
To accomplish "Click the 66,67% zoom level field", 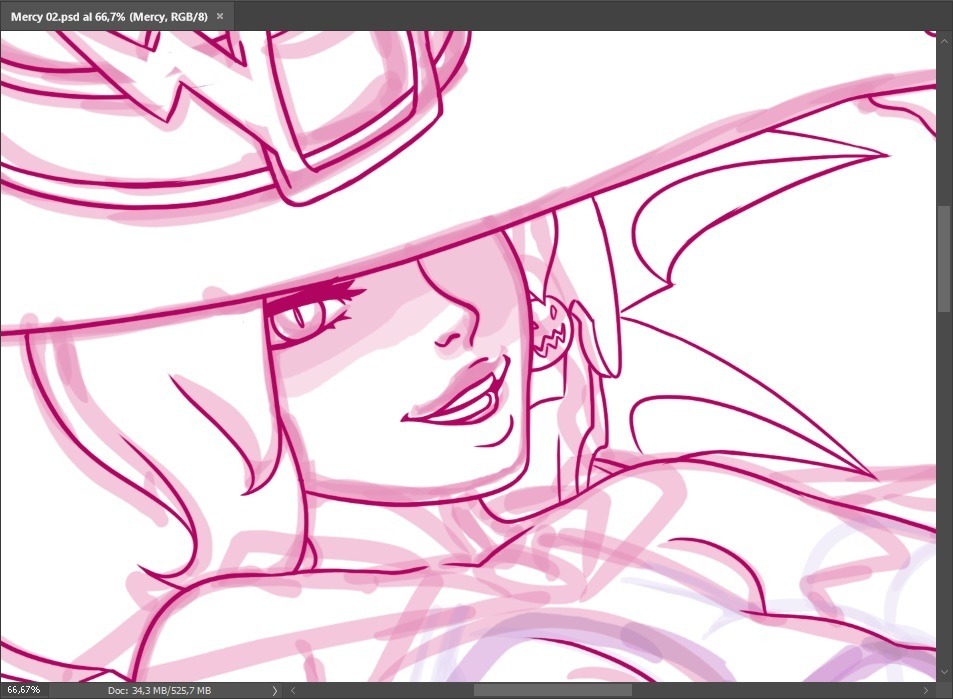I will (x=24, y=690).
